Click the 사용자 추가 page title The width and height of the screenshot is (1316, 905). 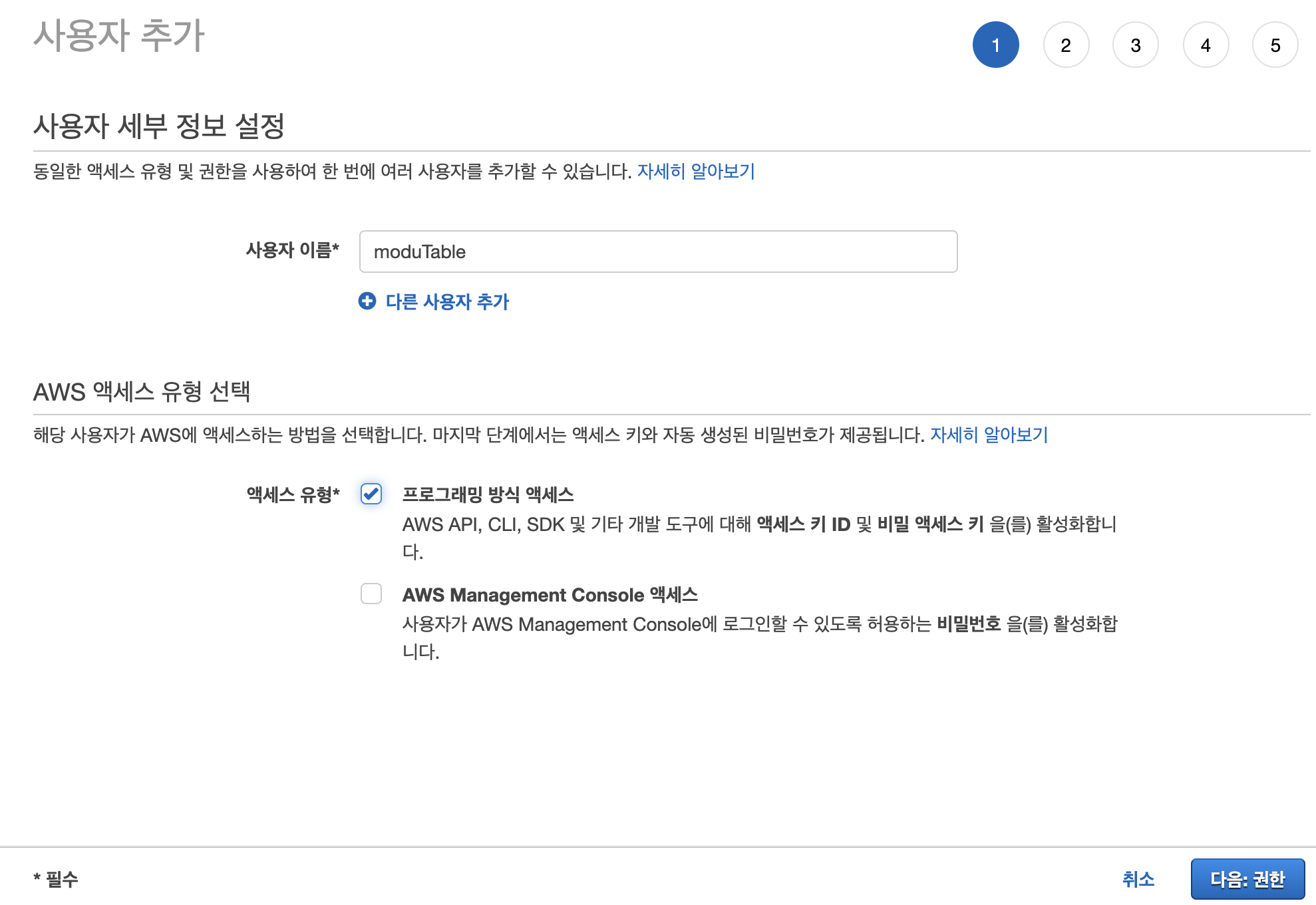point(119,35)
